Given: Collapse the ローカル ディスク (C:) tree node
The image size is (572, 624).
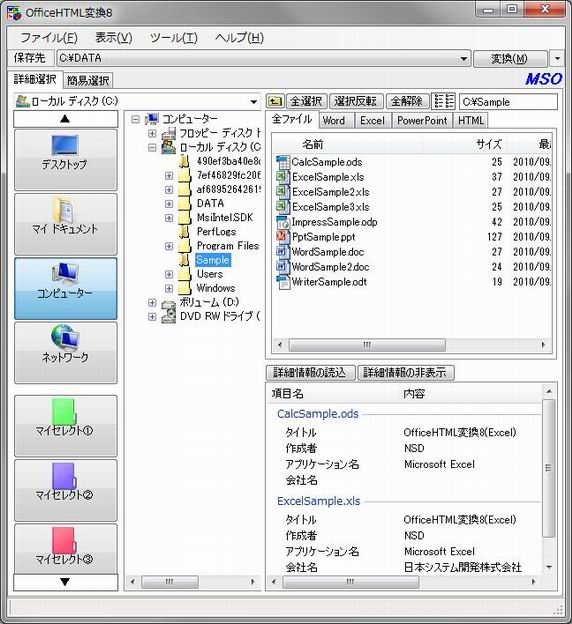Looking at the screenshot, I should [x=152, y=147].
